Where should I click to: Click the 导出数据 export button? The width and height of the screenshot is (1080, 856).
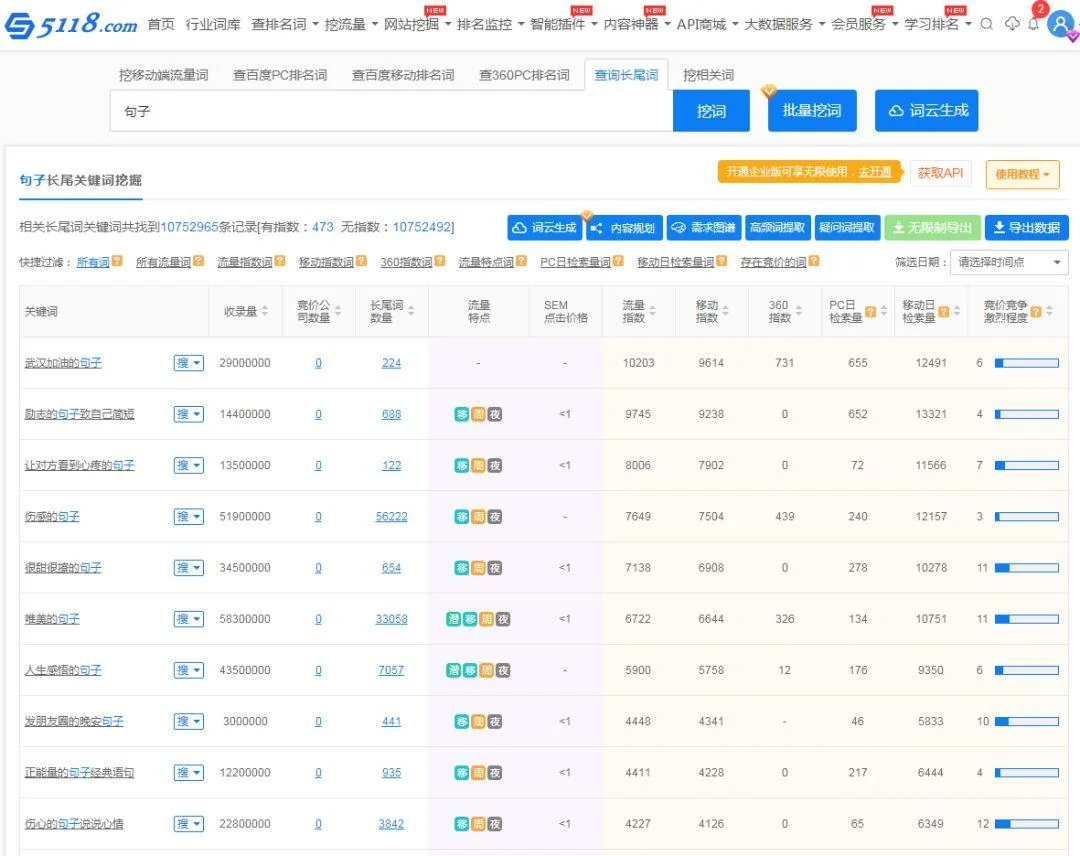(x=1026, y=227)
